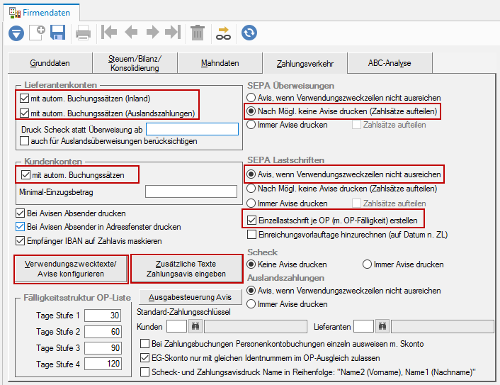Go to next record arrow
This screenshot has width=500, height=385.
pos(152,32)
